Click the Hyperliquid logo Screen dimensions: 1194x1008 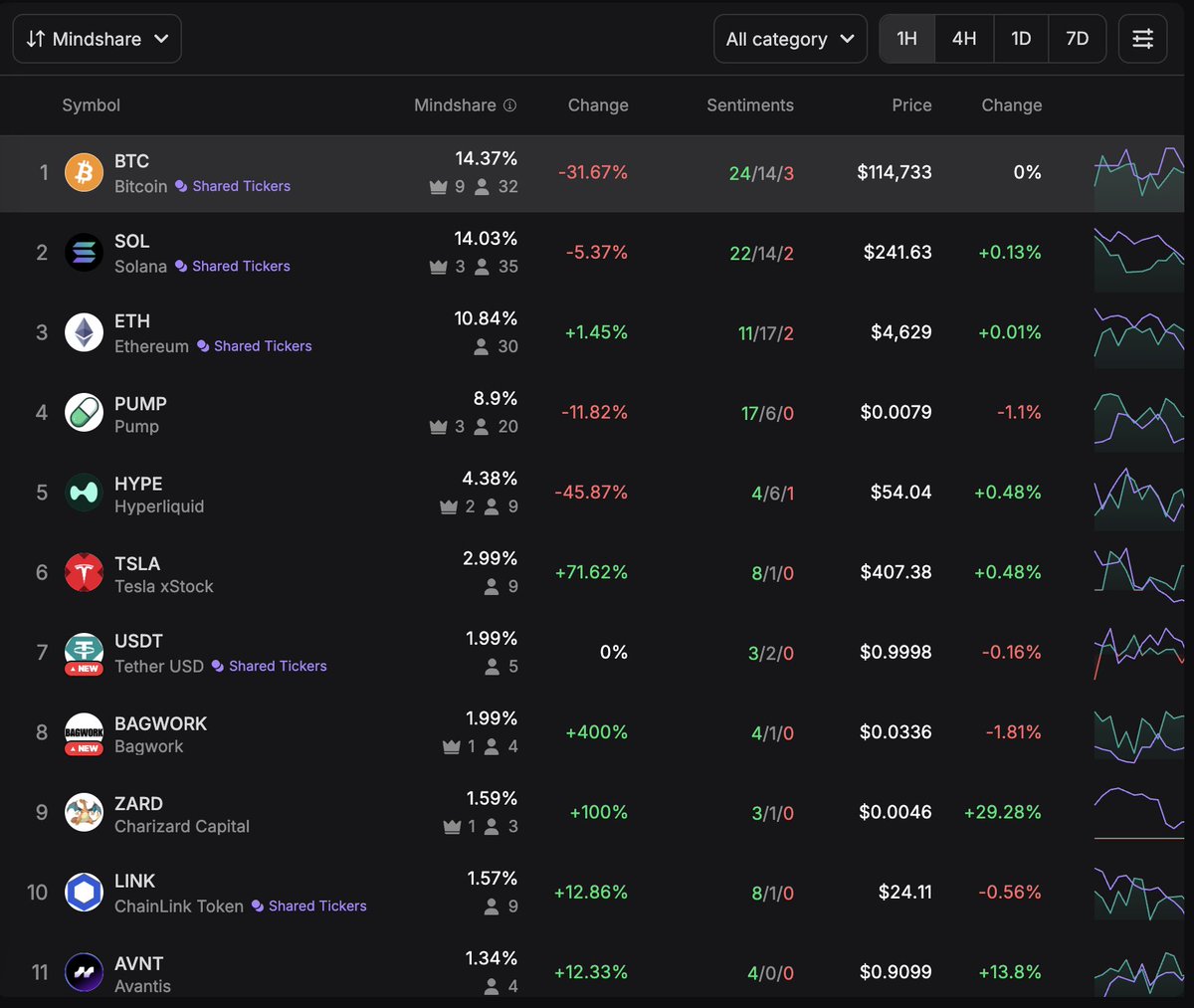(84, 493)
